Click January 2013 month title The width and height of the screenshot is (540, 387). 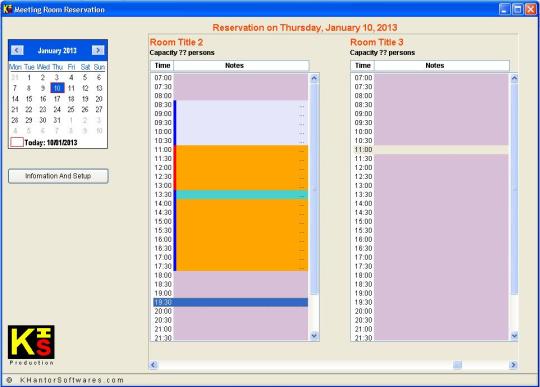(x=57, y=51)
